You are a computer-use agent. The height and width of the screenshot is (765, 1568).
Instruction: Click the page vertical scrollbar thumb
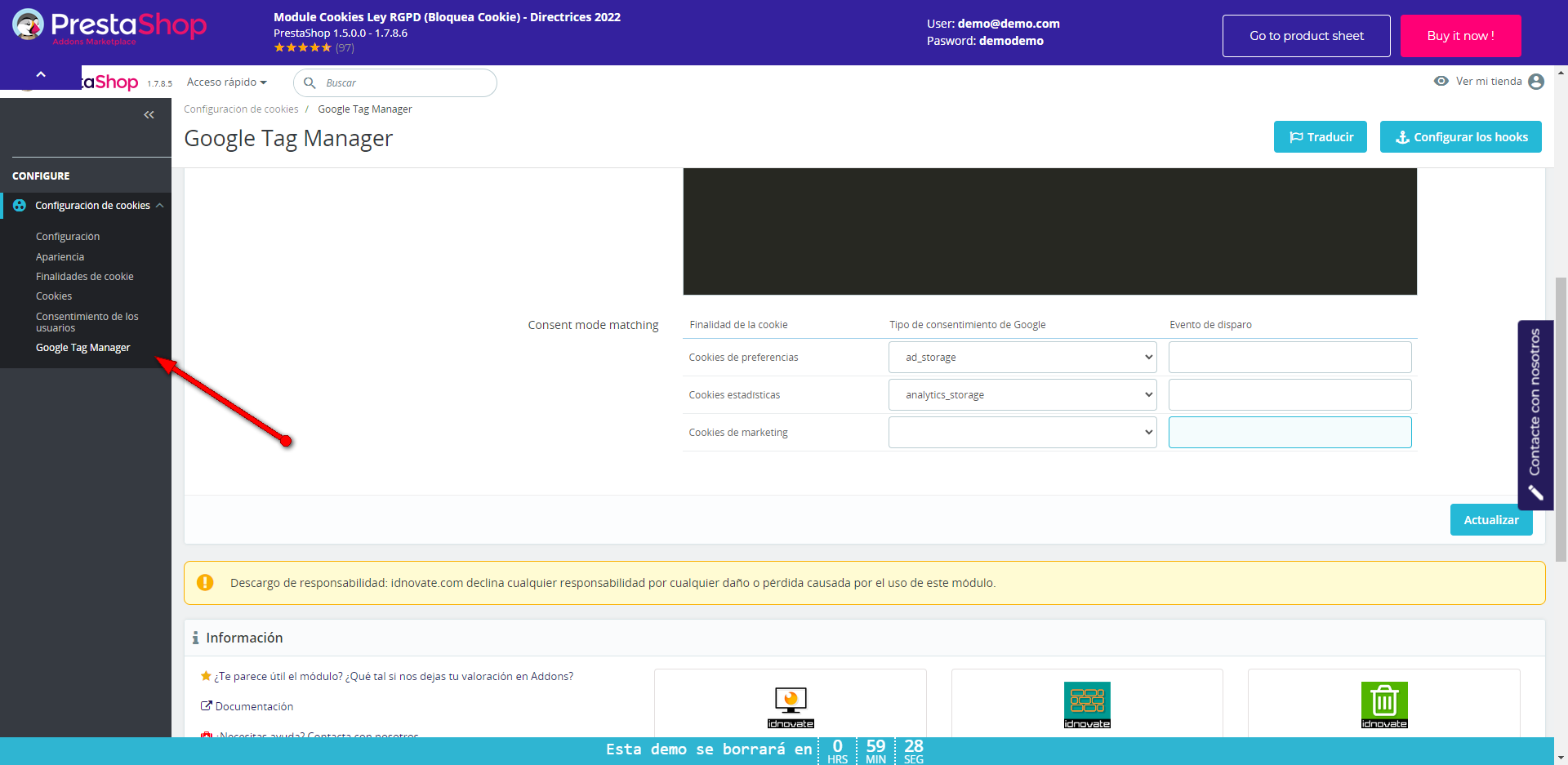(1561, 420)
